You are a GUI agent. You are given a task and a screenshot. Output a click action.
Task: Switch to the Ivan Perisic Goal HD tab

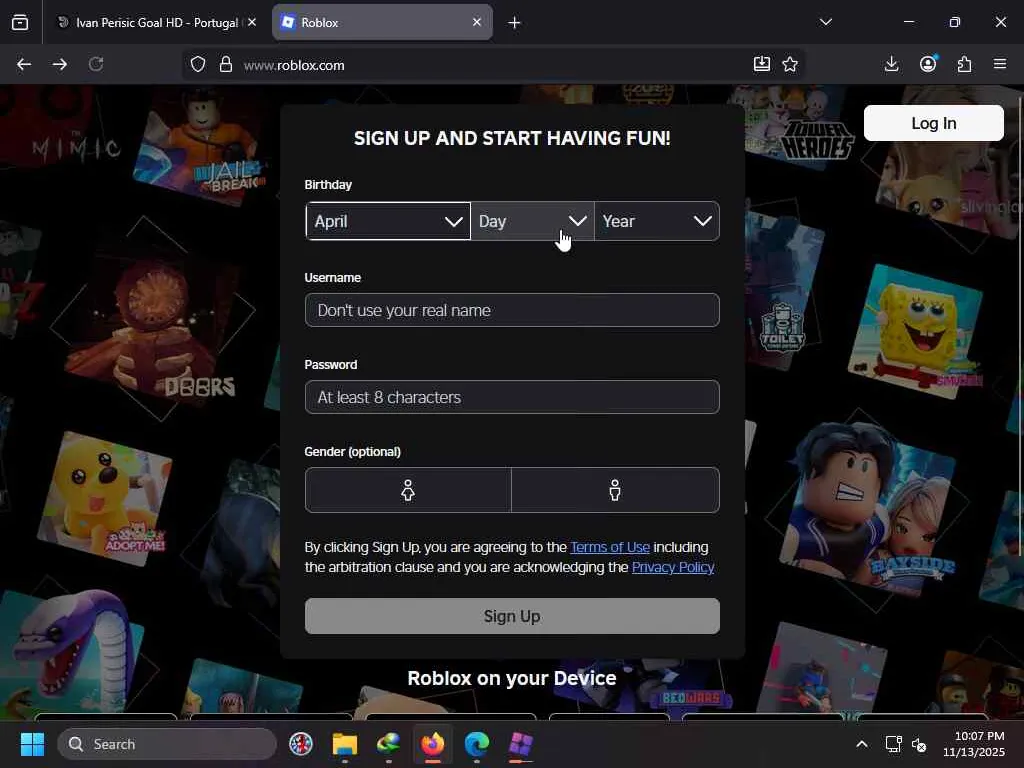(155, 22)
